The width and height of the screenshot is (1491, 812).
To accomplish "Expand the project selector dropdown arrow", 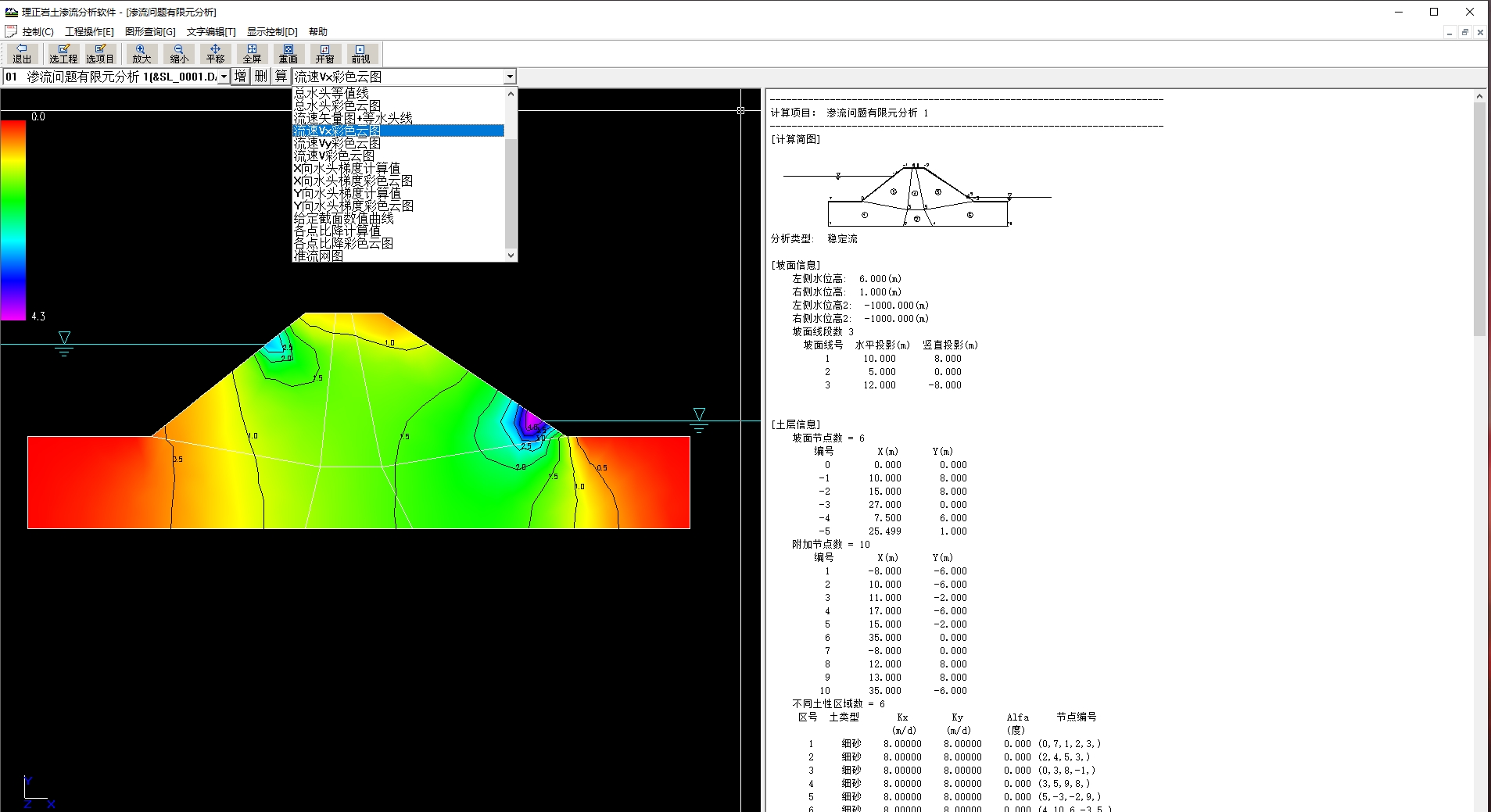I will point(224,77).
